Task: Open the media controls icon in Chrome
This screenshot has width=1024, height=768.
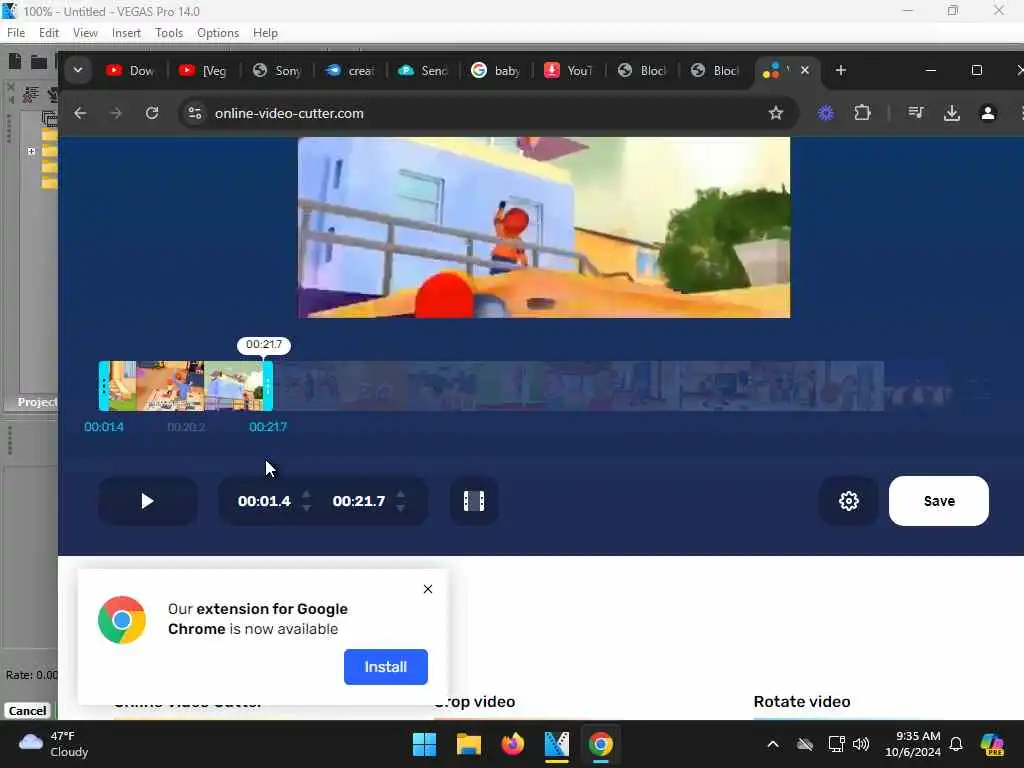Action: (916, 113)
